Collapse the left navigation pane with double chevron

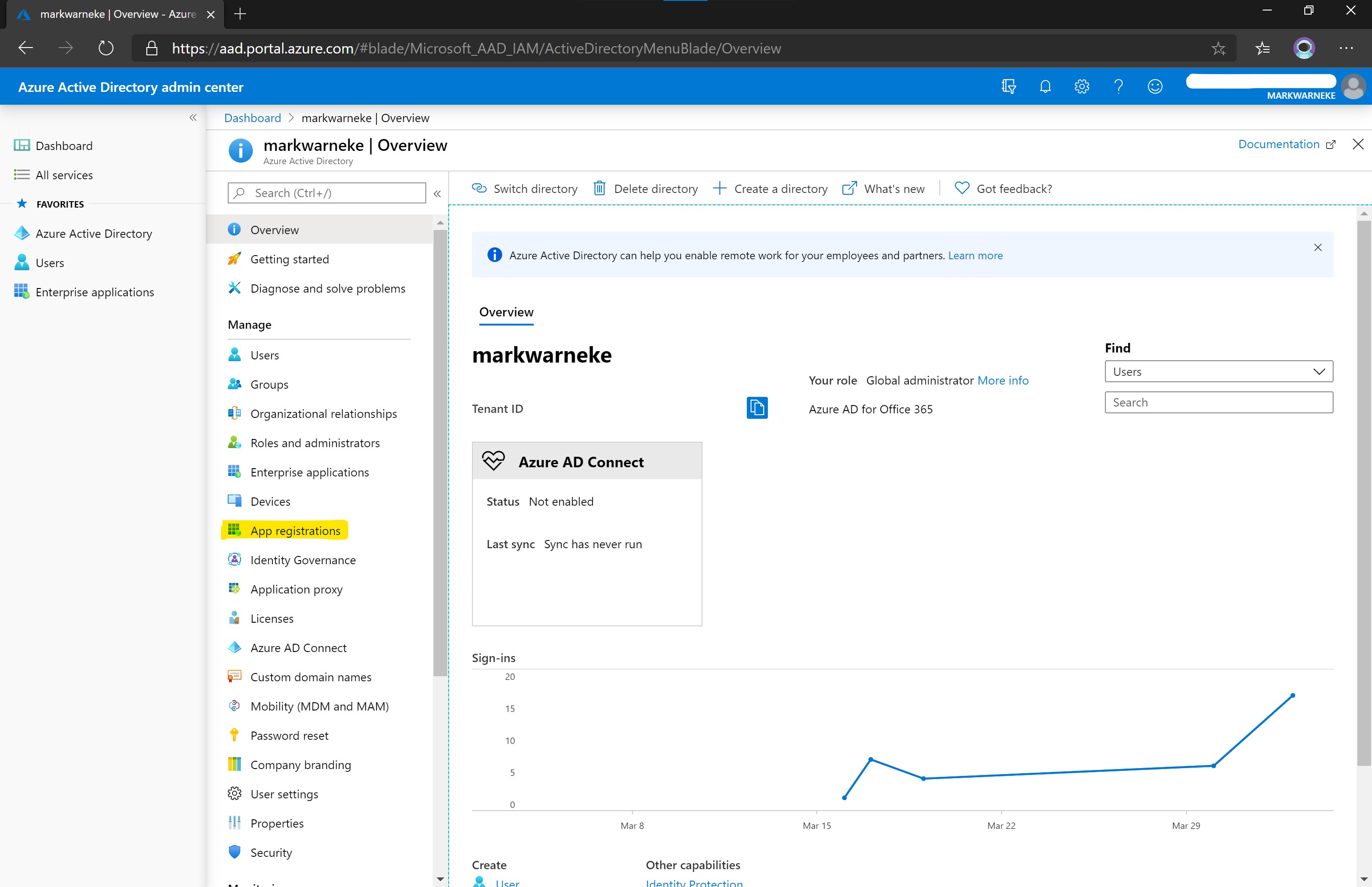point(437,193)
